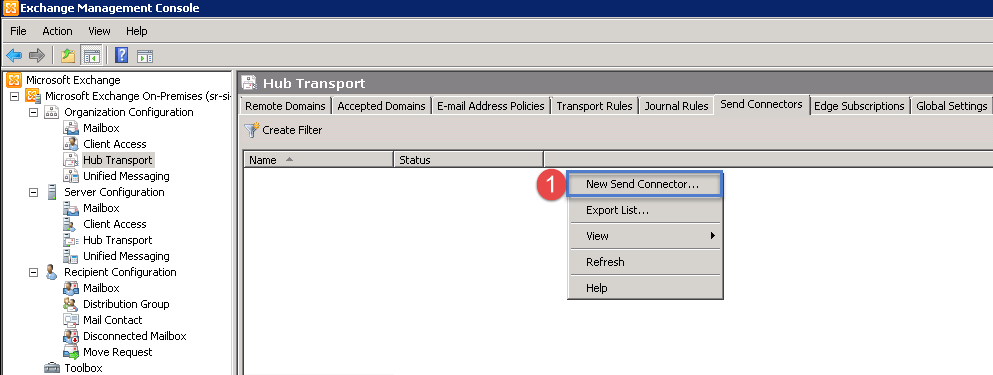Image resolution: width=993 pixels, height=375 pixels.
Task: Choose Export List from context menu
Action: (x=645, y=210)
